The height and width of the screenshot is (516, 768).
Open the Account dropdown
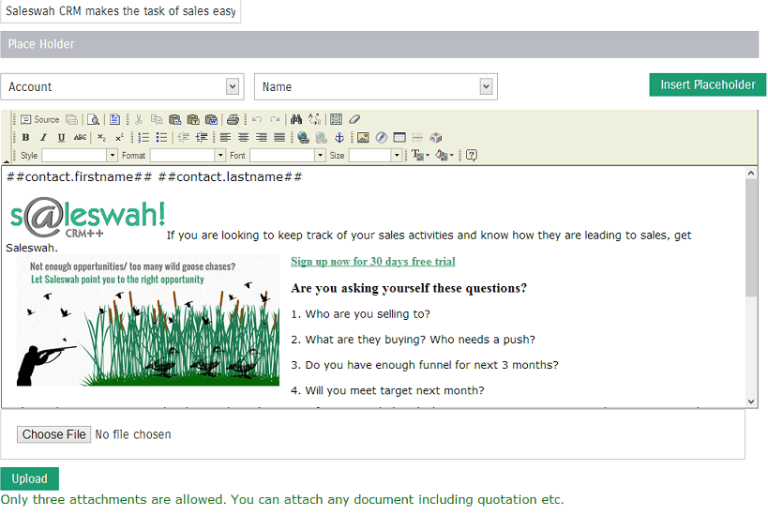[x=122, y=87]
